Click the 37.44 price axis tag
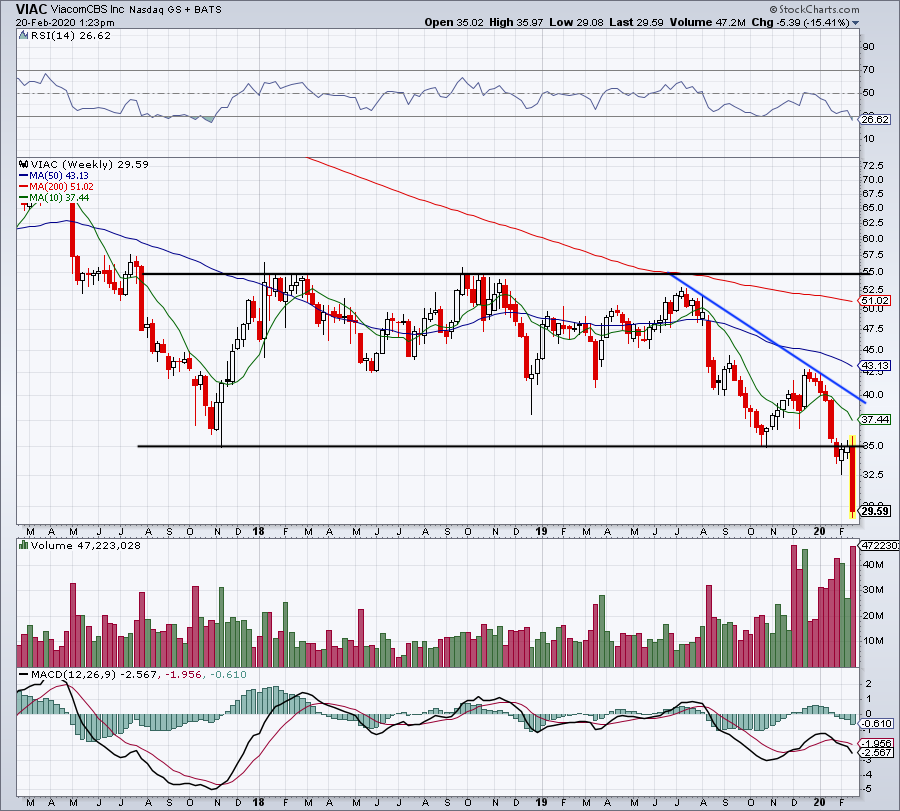Screen dimensions: 900x811 click(x=875, y=420)
